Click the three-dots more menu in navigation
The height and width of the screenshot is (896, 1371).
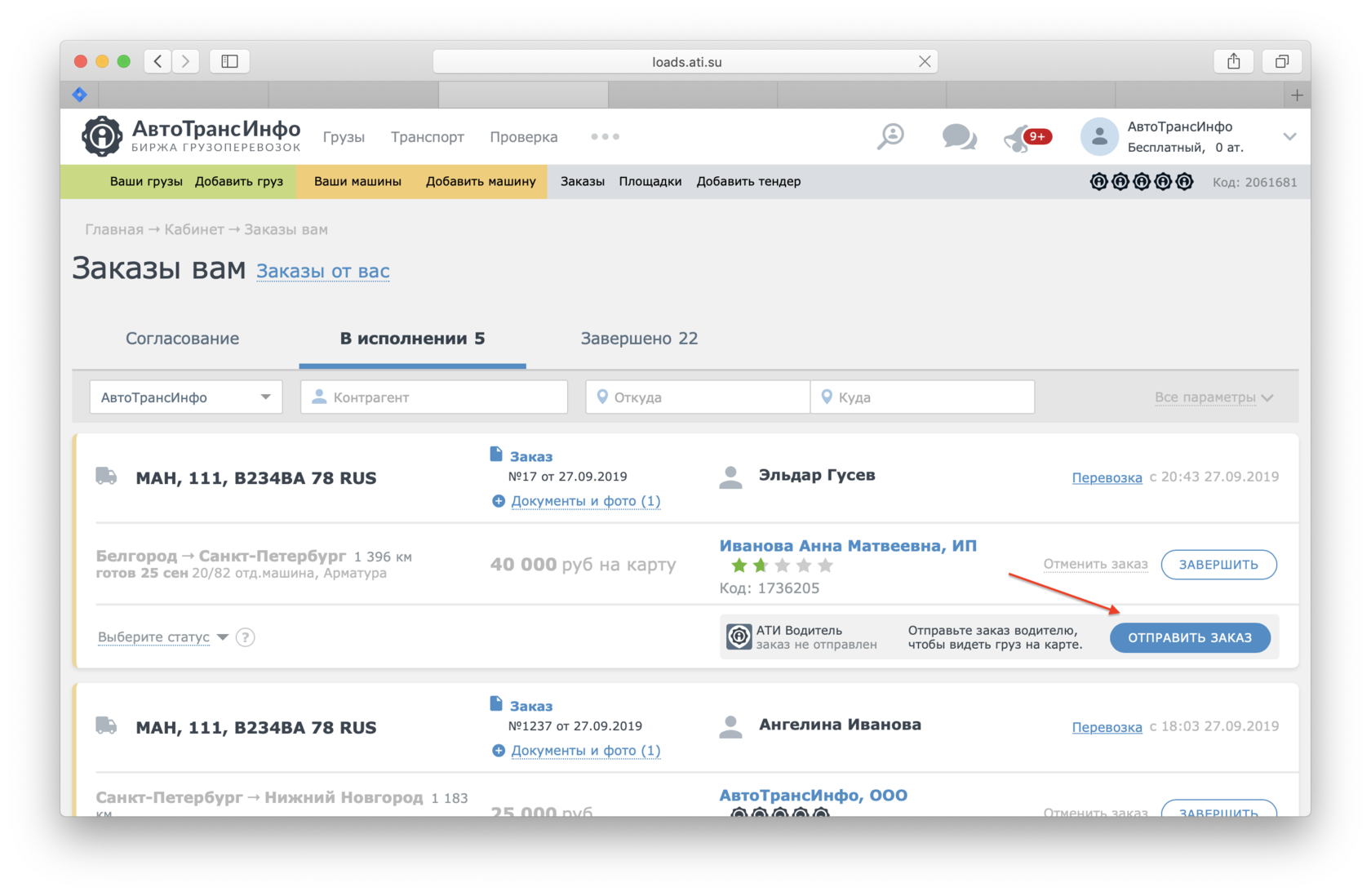point(605,136)
